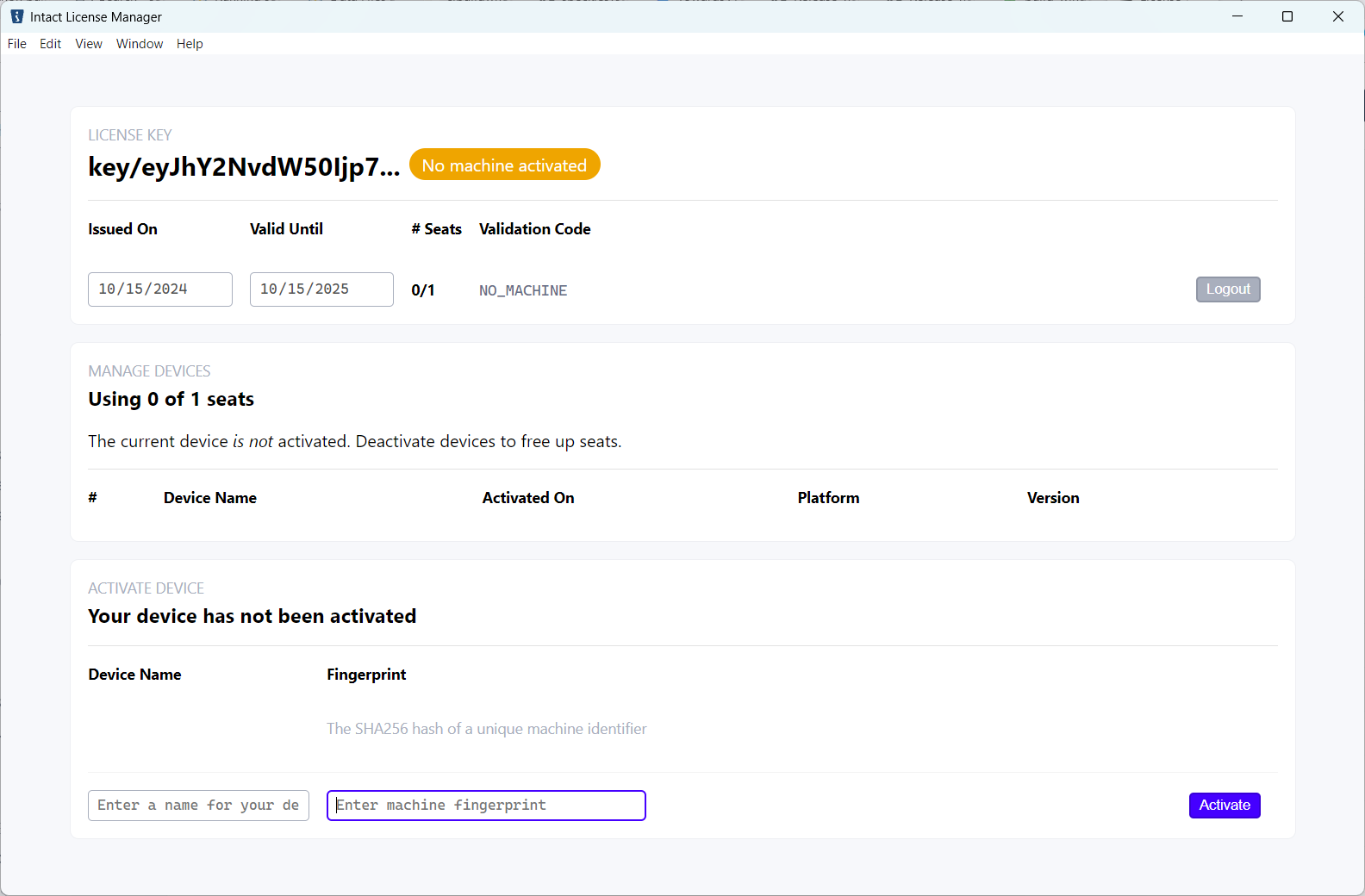The image size is (1365, 896).
Task: Click the Activated On column header
Action: (x=528, y=498)
